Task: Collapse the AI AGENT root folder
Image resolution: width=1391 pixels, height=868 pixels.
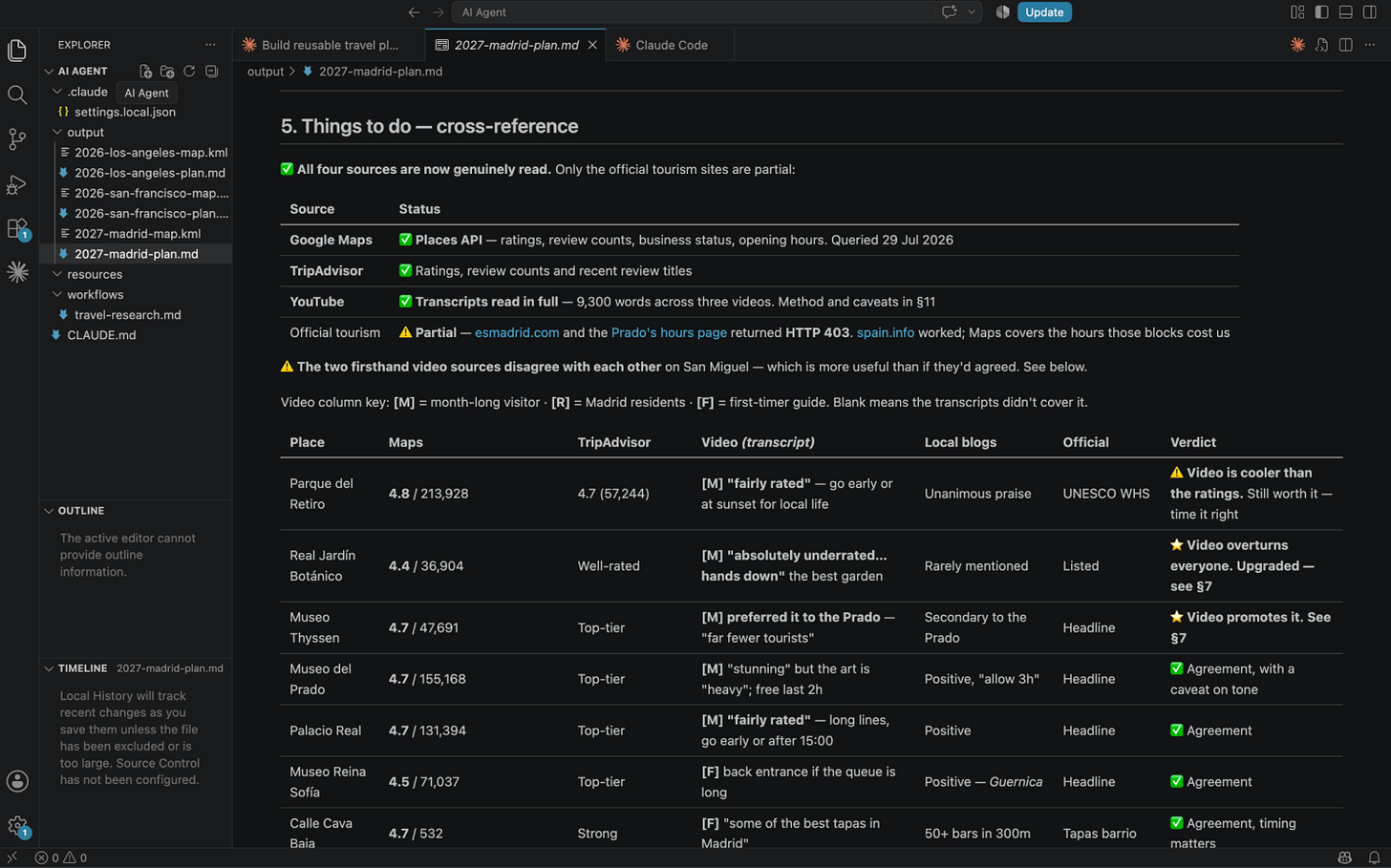Action: (50, 72)
